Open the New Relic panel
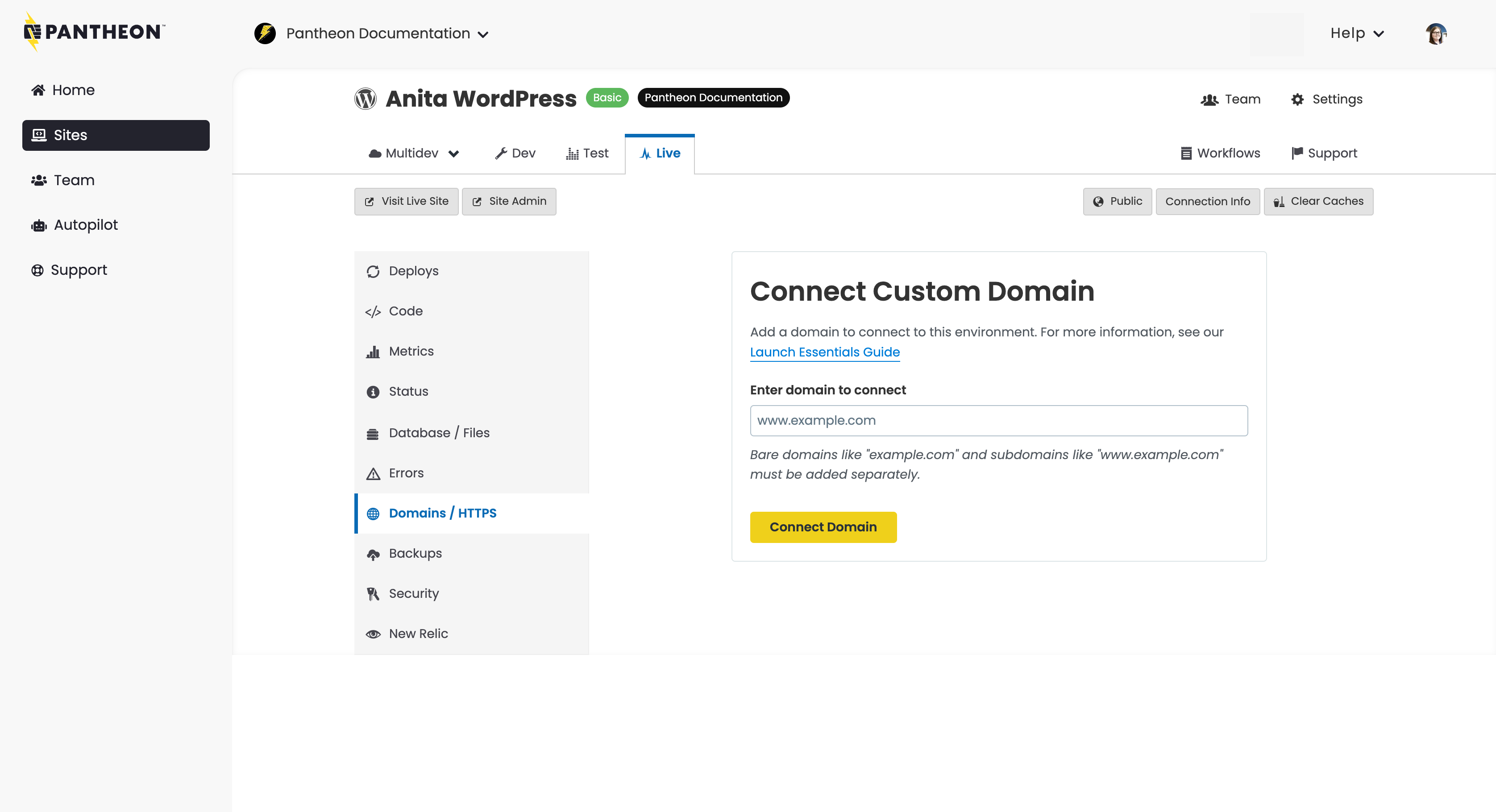The image size is (1496, 812). pyautogui.click(x=418, y=633)
